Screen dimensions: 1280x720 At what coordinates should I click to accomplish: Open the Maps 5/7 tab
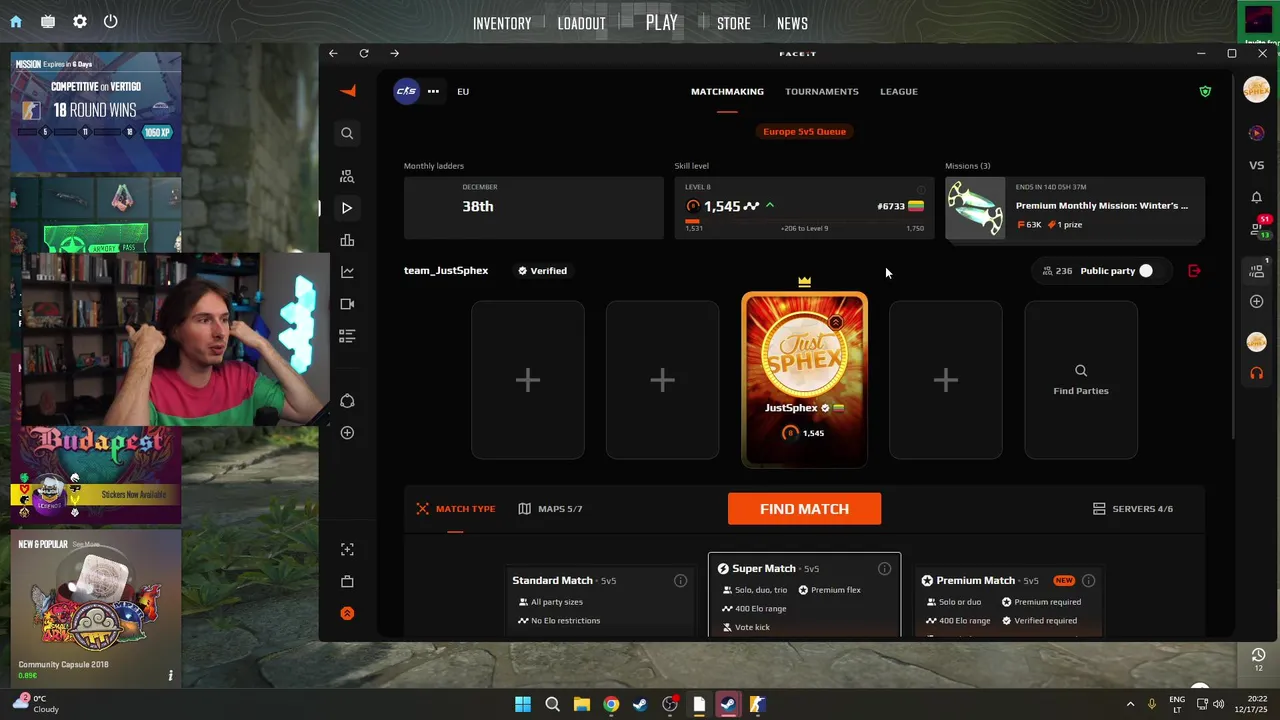pyautogui.click(x=550, y=509)
